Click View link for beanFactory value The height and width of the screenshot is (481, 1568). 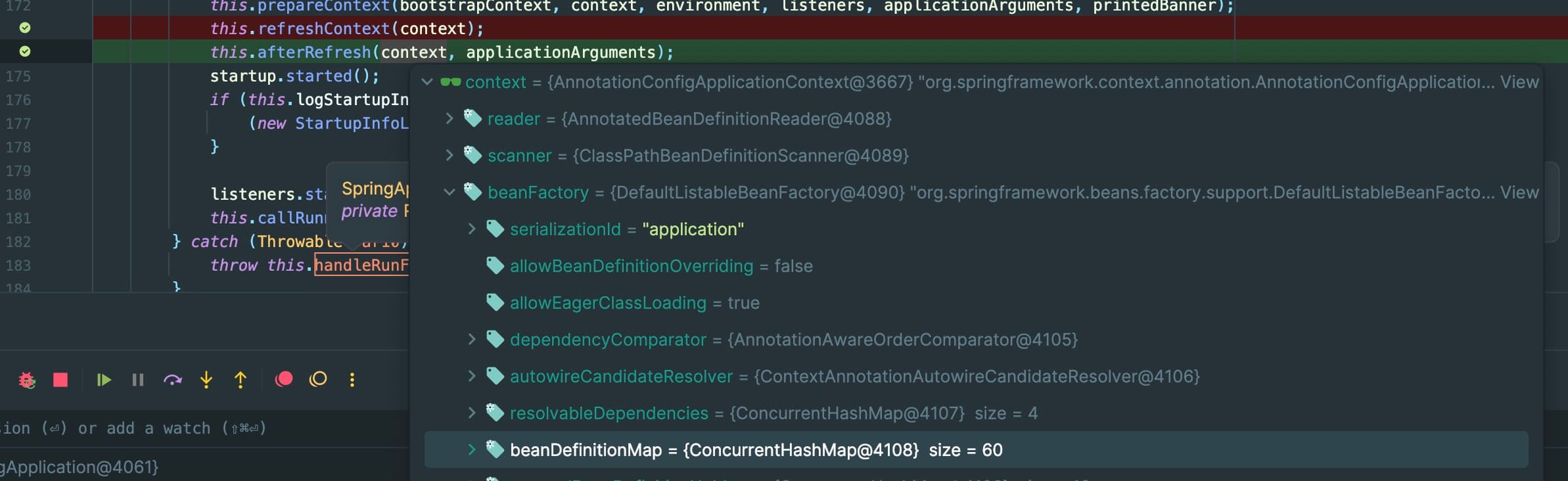(x=1519, y=193)
